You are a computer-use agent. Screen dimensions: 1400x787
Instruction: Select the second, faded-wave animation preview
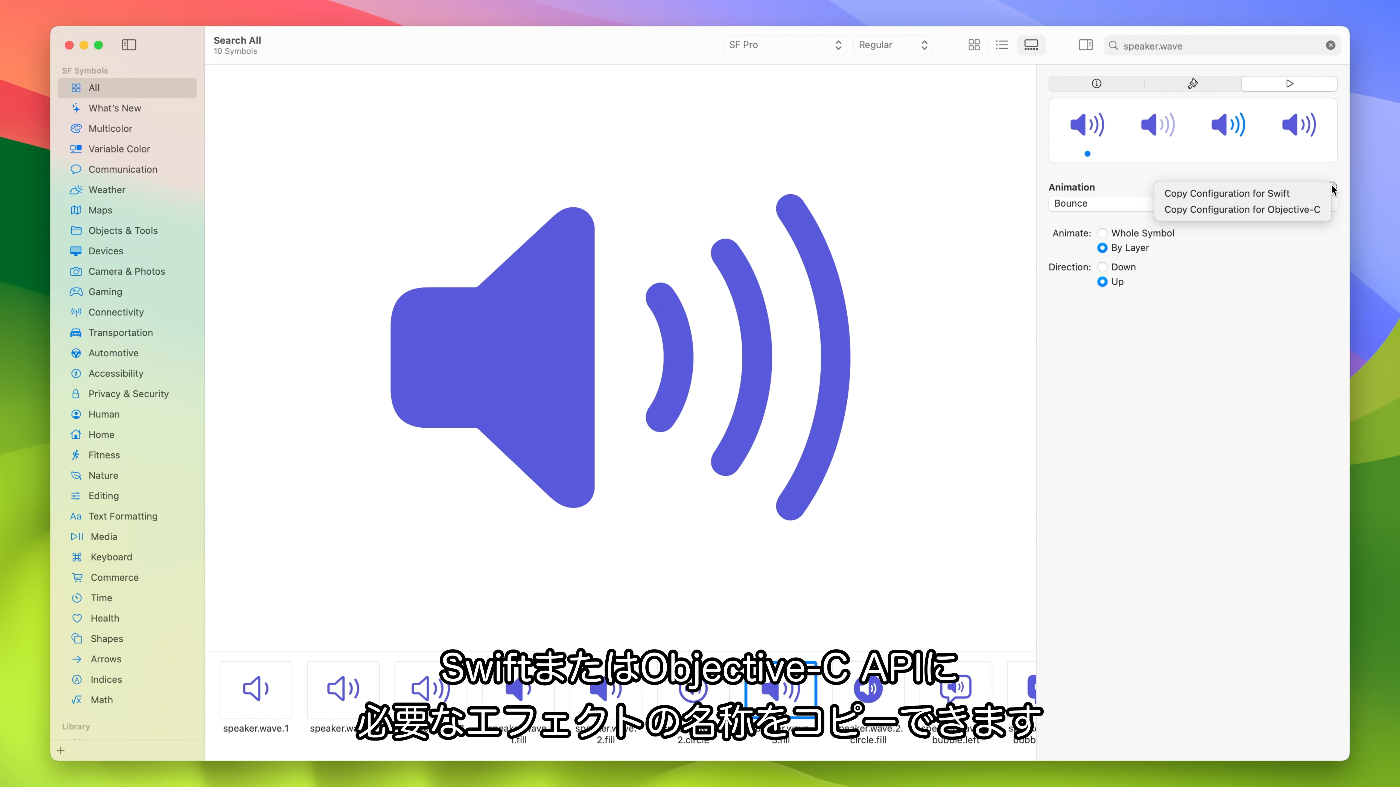point(1158,125)
